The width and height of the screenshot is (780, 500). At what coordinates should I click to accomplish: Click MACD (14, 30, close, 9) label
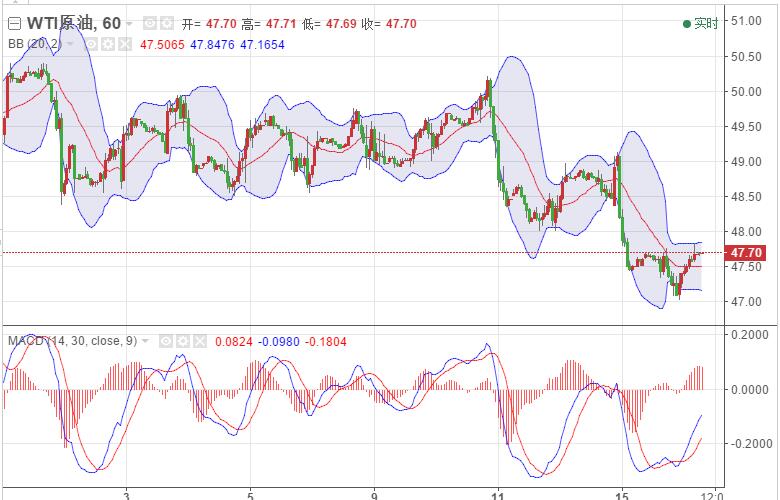point(73,341)
